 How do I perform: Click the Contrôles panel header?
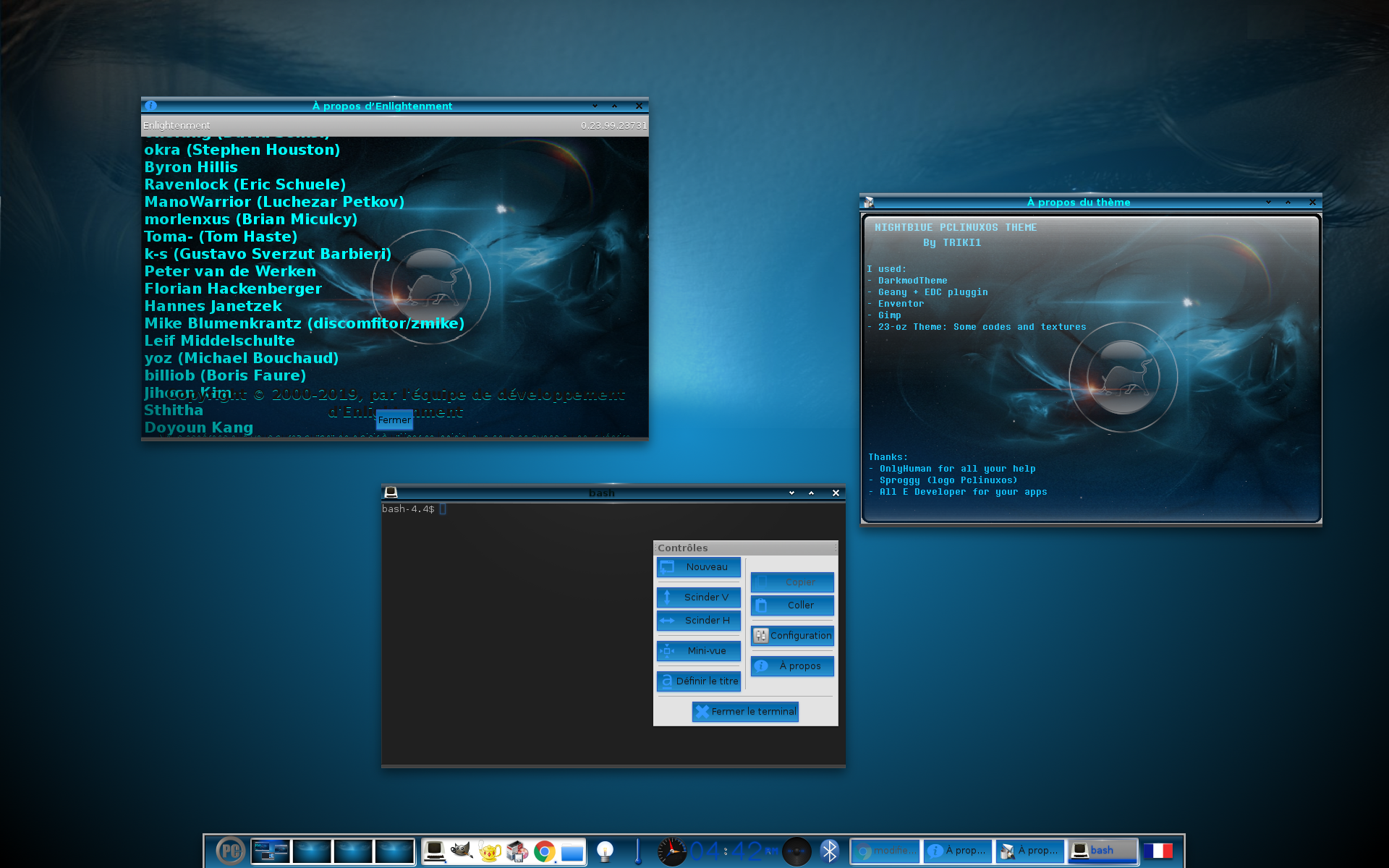click(745, 548)
